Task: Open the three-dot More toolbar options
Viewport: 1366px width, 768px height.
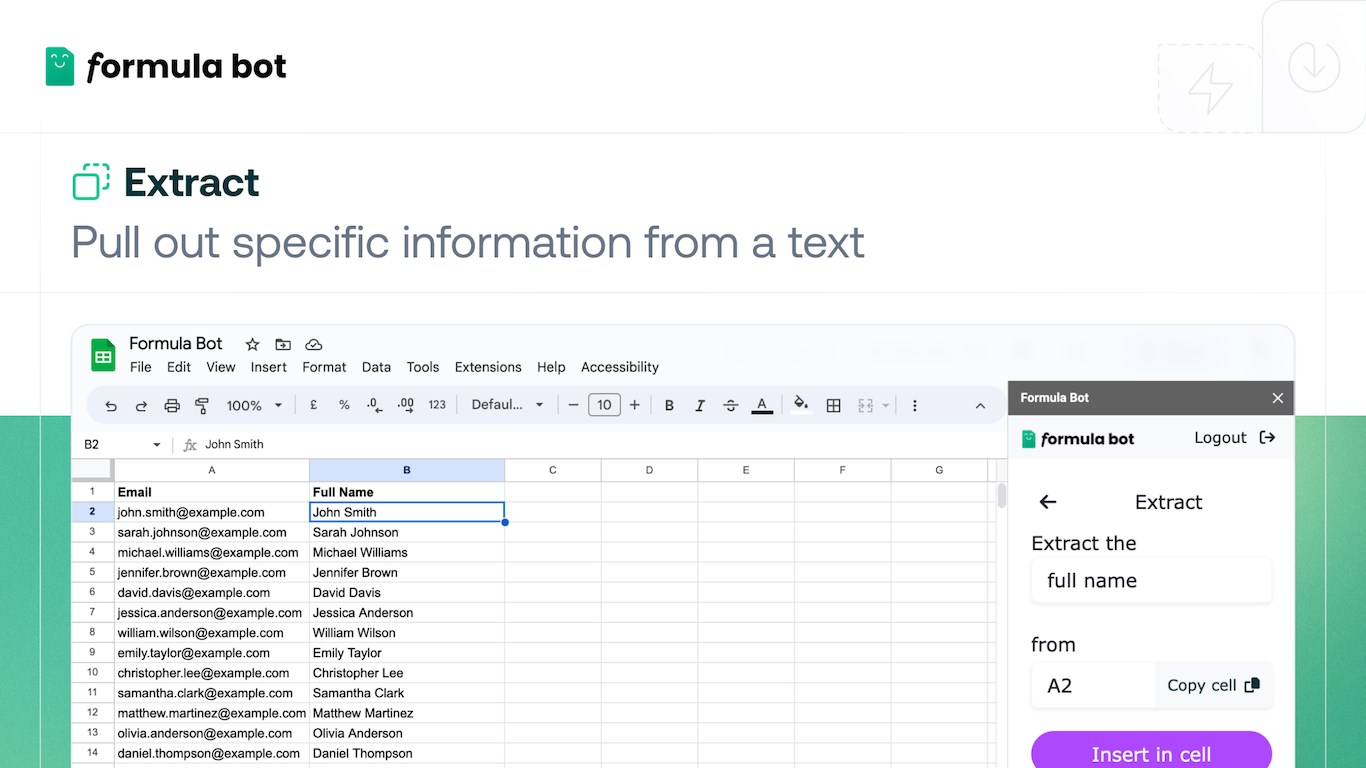Action: (914, 405)
